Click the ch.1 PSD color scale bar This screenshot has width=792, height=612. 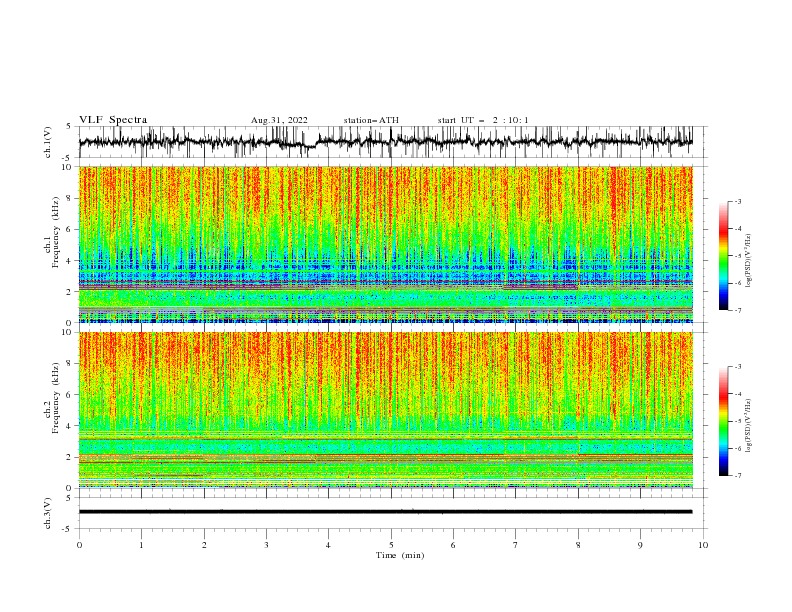723,256
